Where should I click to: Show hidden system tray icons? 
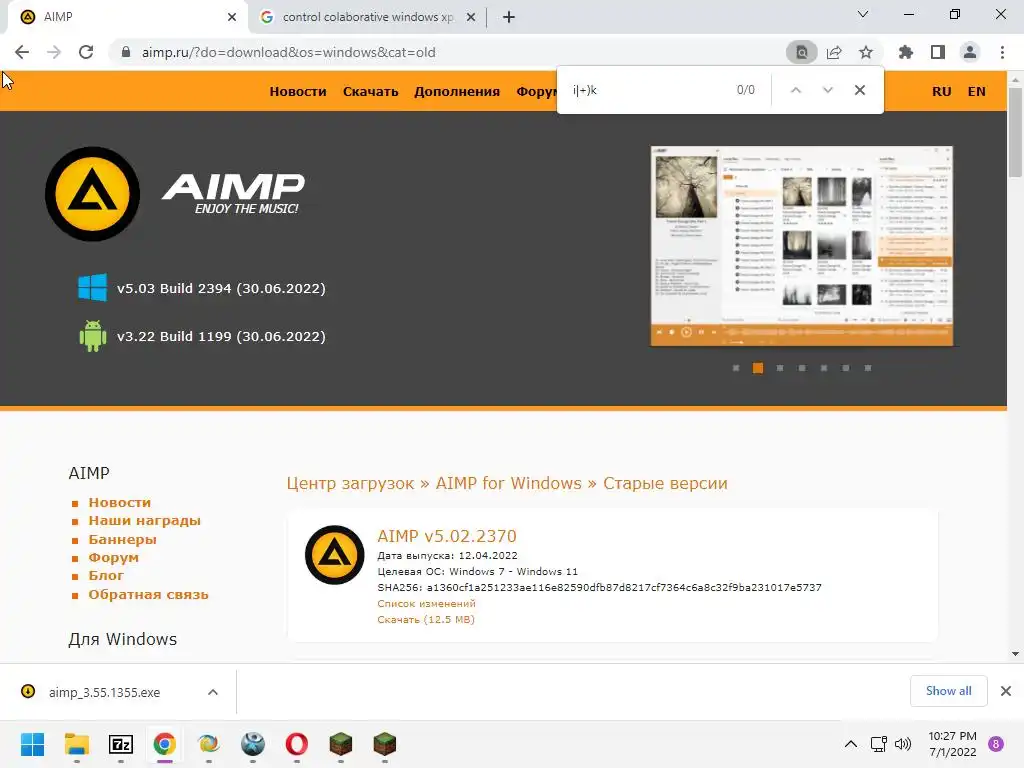coord(851,744)
